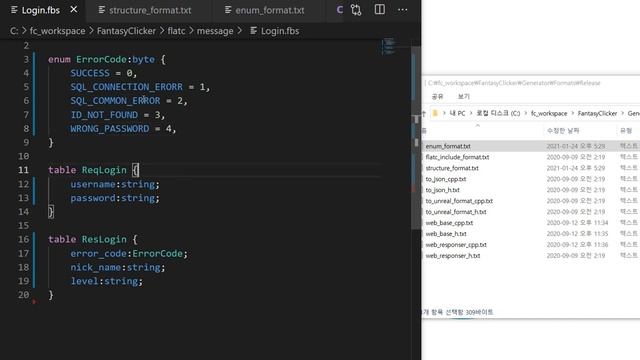The width and height of the screenshot is (640, 360).
Task: Click FantasyClicker in the editor breadcrumb
Action: tap(126, 31)
